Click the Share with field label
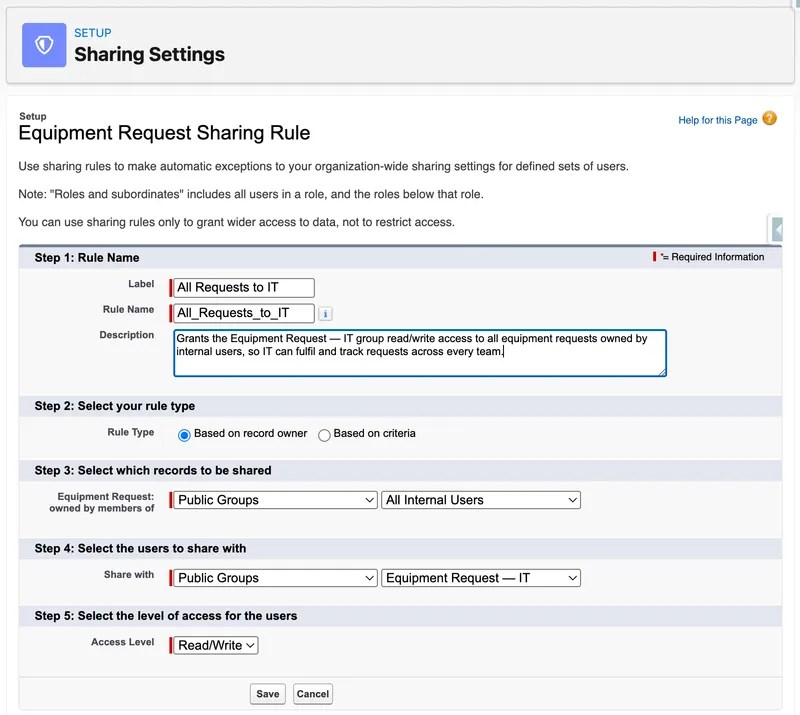Image resolution: width=800 pixels, height=715 pixels. [x=129, y=575]
